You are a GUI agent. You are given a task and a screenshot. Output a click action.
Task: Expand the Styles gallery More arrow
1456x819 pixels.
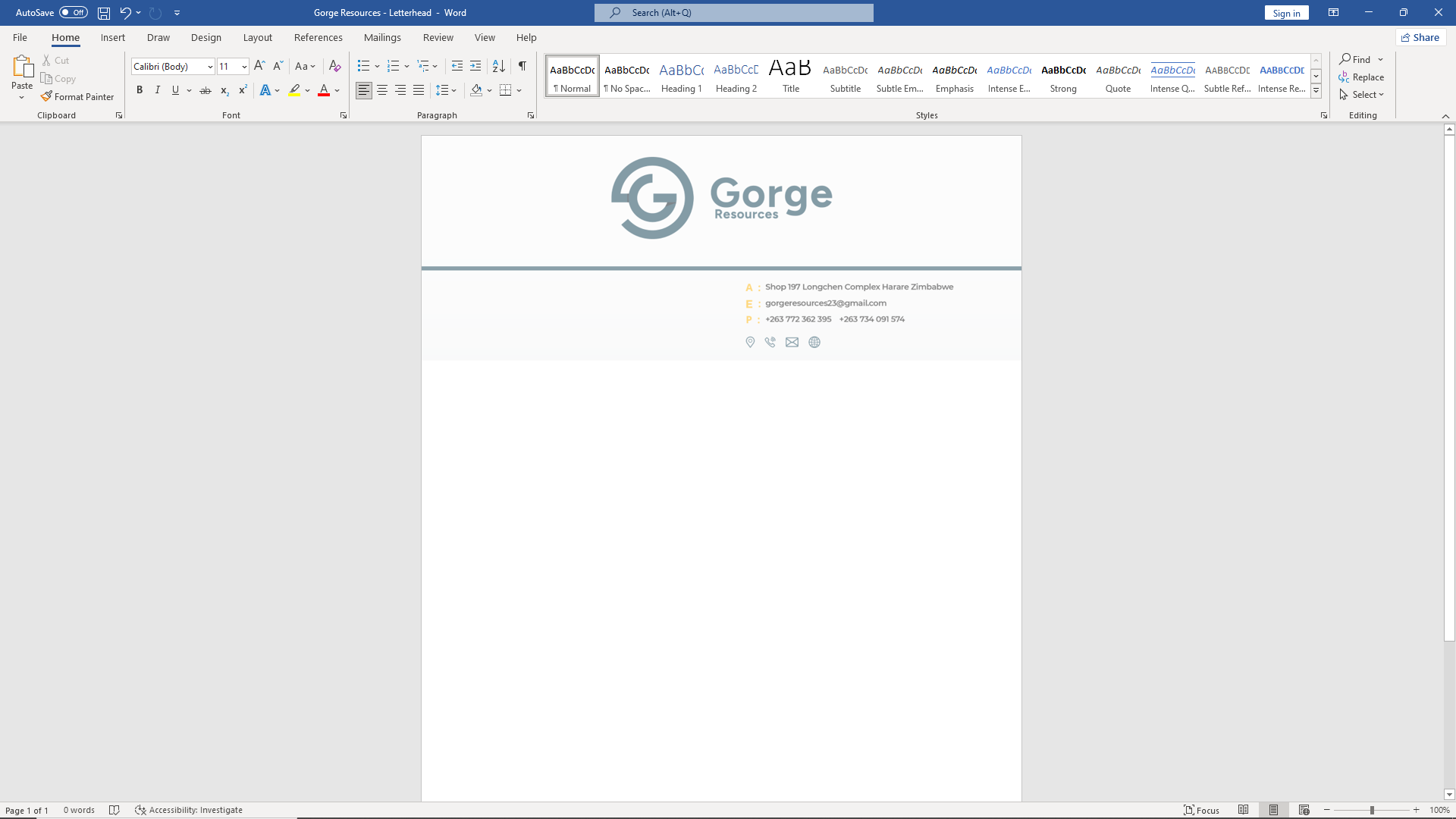[x=1316, y=91]
